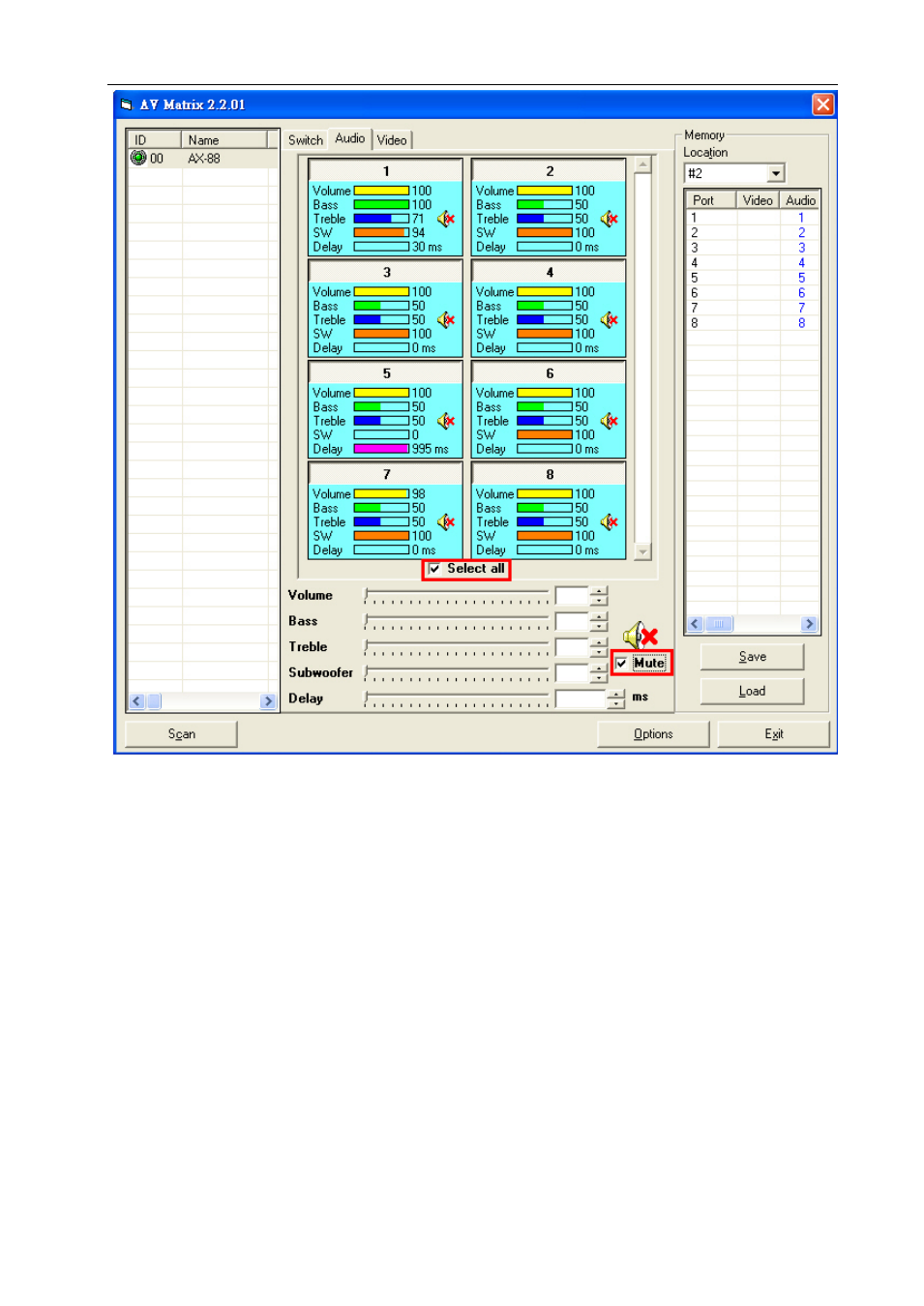924x1306 pixels.
Task: Click the Volume value spinner
Action: (599, 596)
